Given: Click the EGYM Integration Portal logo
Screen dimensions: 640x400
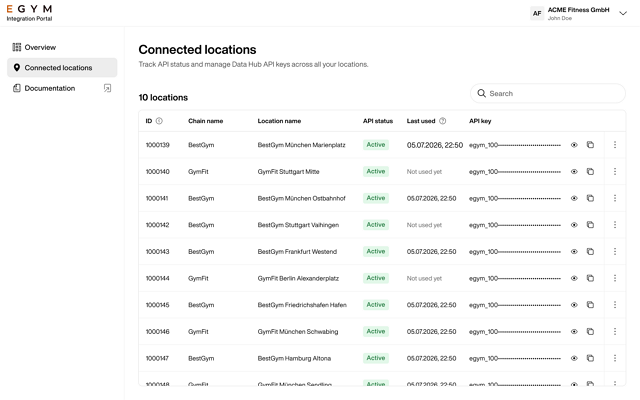Looking at the screenshot, I should [x=29, y=13].
